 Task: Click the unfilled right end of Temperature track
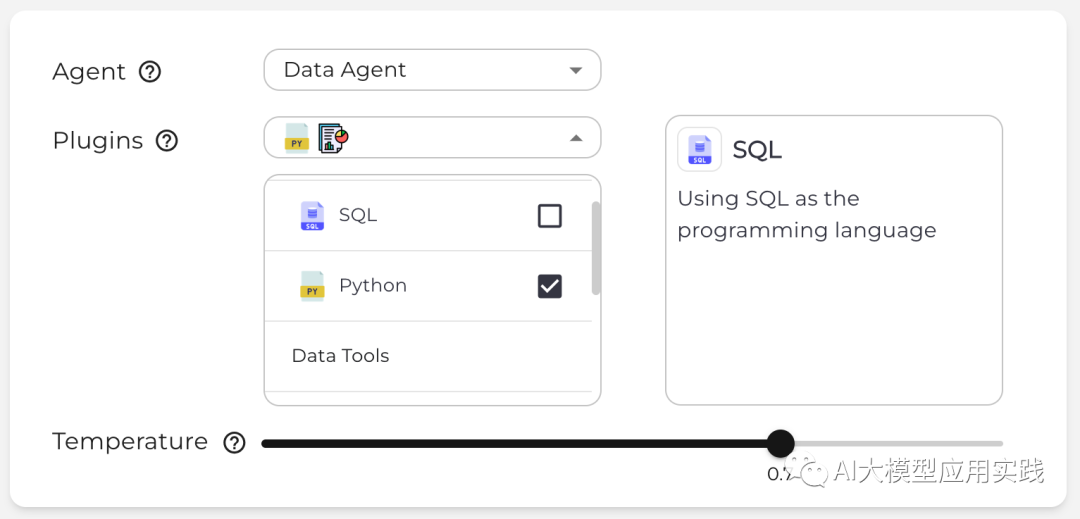click(950, 443)
